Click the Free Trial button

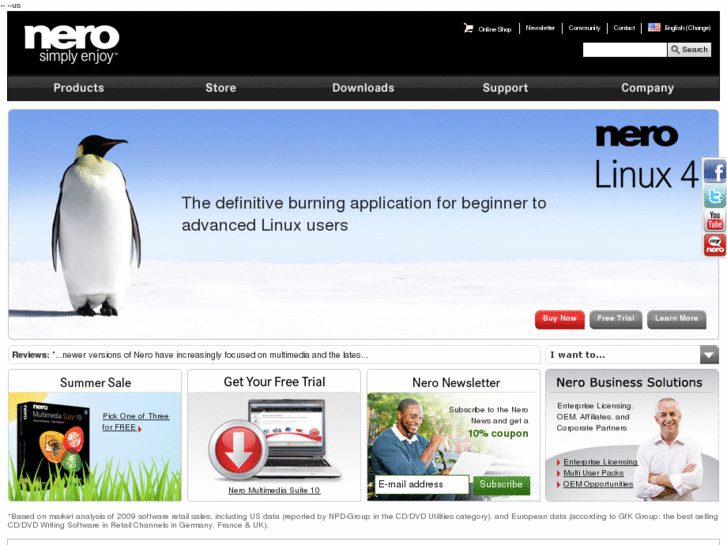[x=616, y=319]
